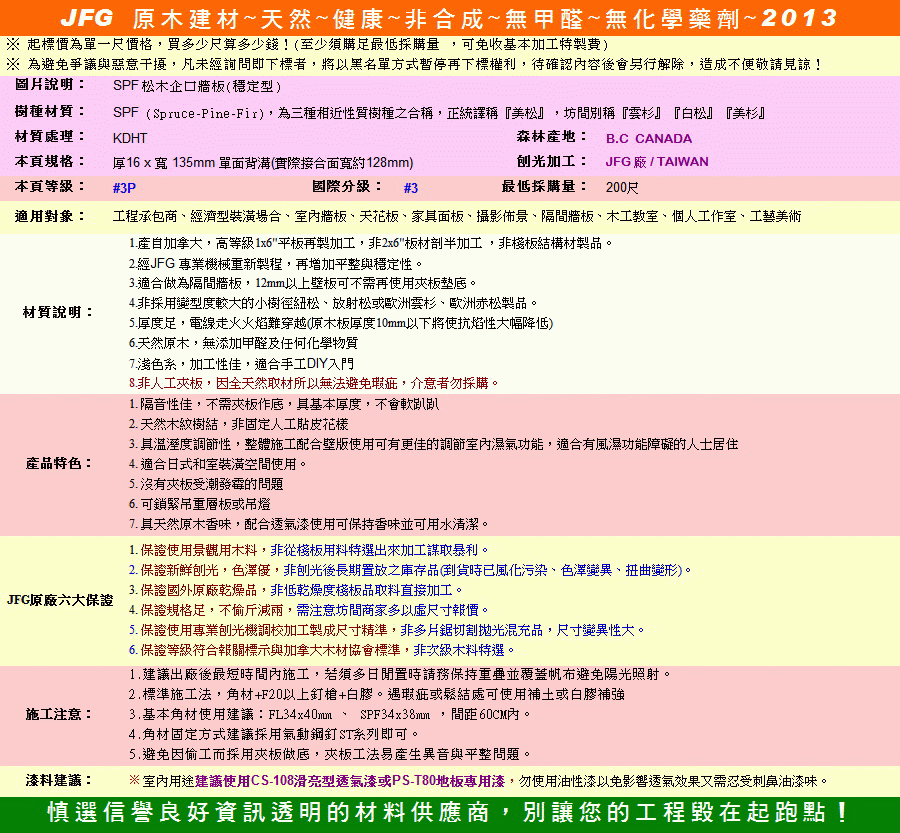Click line 3.適合做為隔間牆板
Screen dimensions: 900x833
[x=302, y=284]
